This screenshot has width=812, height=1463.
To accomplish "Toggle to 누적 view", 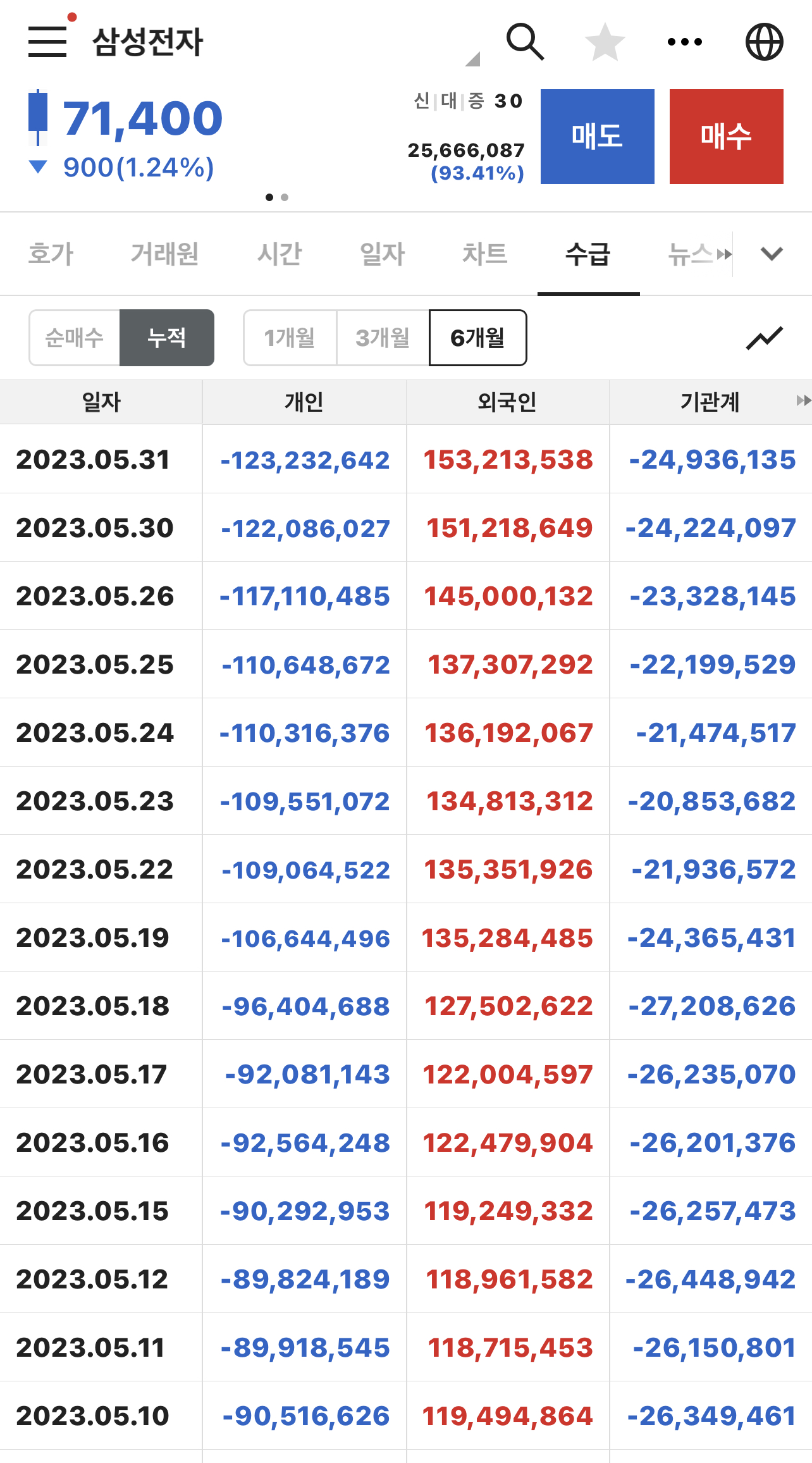I will 167,338.
